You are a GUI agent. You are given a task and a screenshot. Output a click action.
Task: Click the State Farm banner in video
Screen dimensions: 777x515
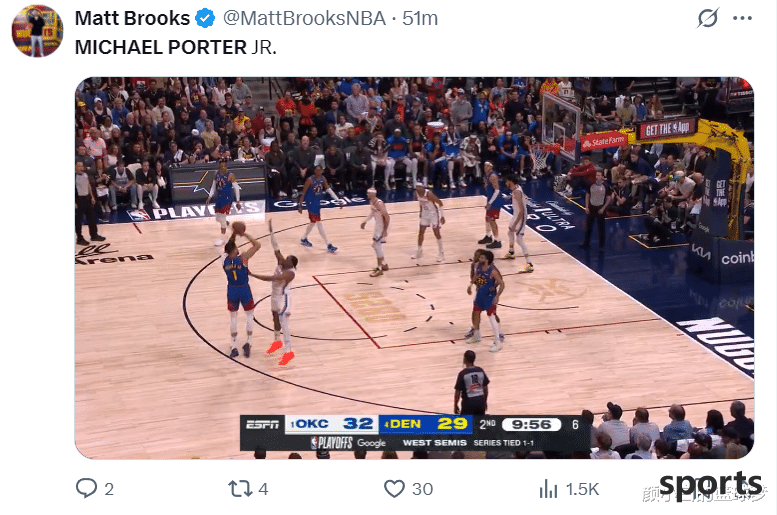click(x=604, y=142)
